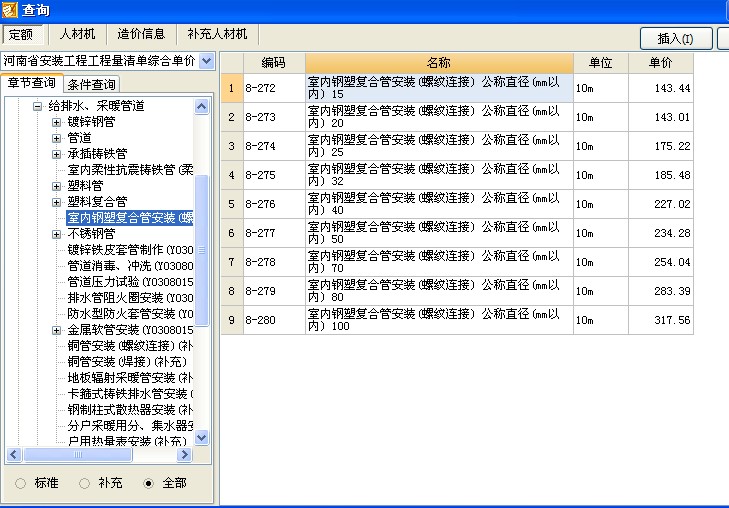Image resolution: width=729 pixels, height=508 pixels.
Task: Click horizontal scrollbar right arrow
Action: [x=185, y=454]
